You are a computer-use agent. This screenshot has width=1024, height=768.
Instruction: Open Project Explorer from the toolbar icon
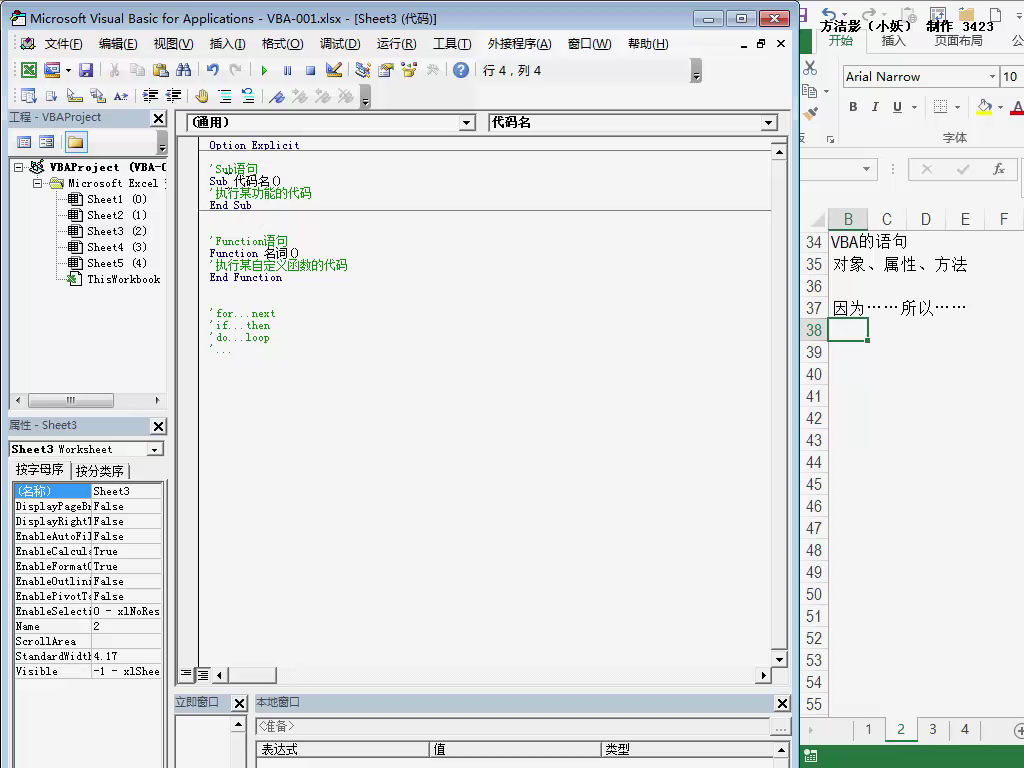pos(362,70)
